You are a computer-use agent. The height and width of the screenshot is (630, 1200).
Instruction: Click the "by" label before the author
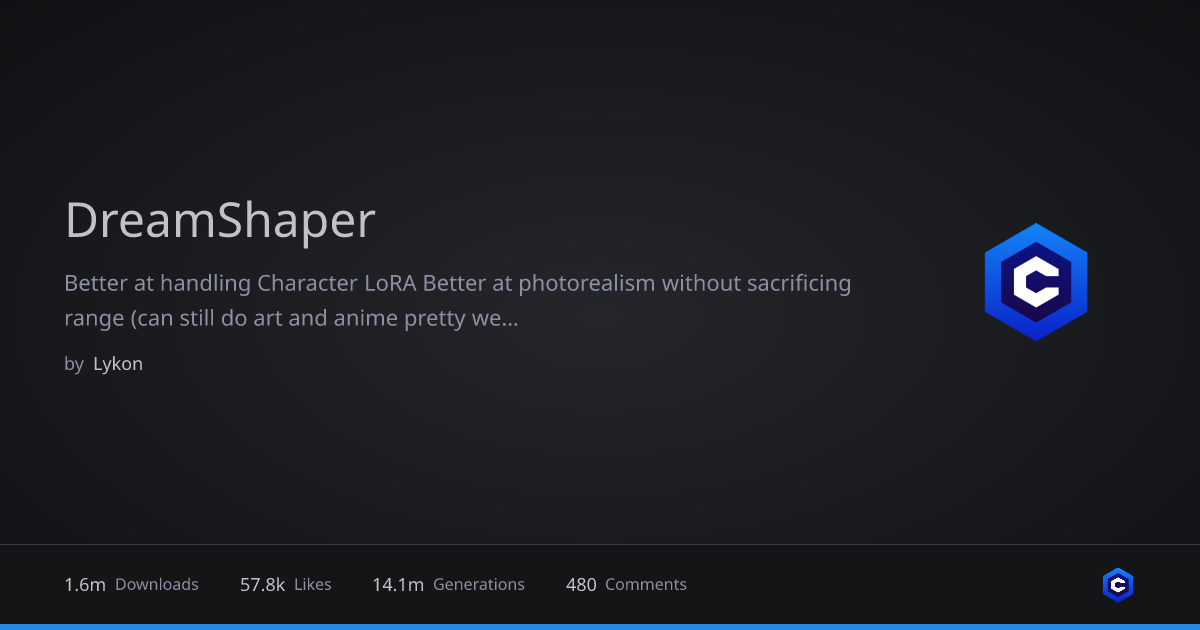click(x=74, y=365)
